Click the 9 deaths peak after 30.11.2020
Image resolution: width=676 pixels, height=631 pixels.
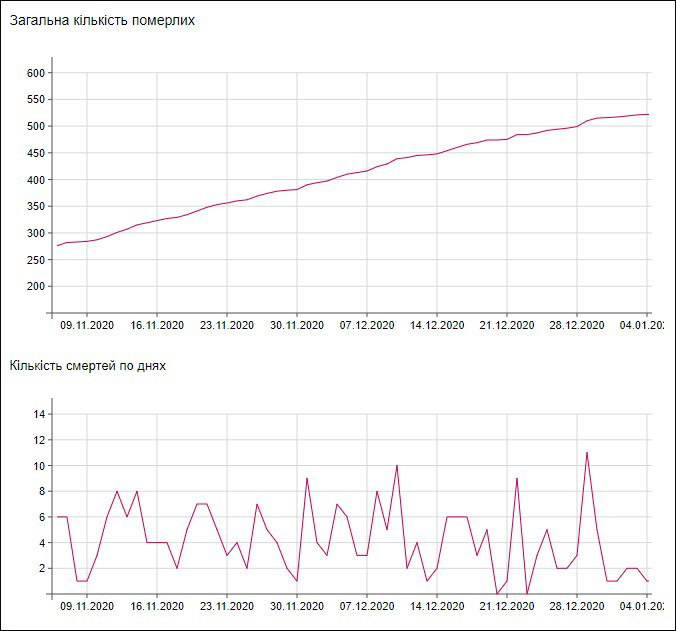[x=307, y=478]
